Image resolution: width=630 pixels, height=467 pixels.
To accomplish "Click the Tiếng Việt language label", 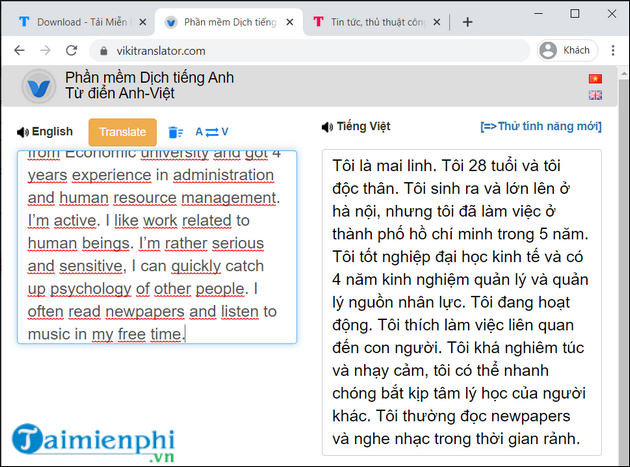I will [x=364, y=126].
